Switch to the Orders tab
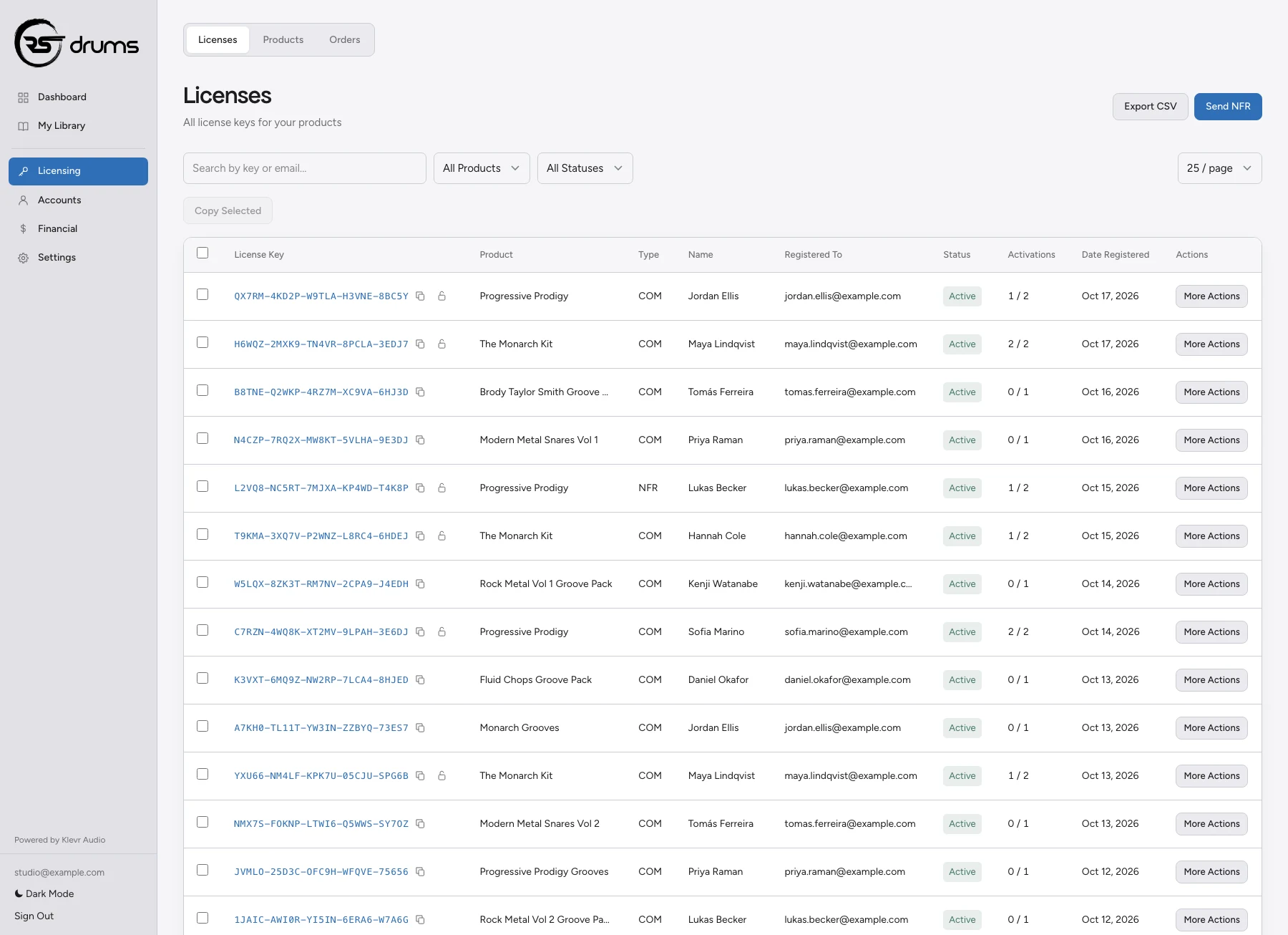The width and height of the screenshot is (1288, 935). (x=344, y=39)
